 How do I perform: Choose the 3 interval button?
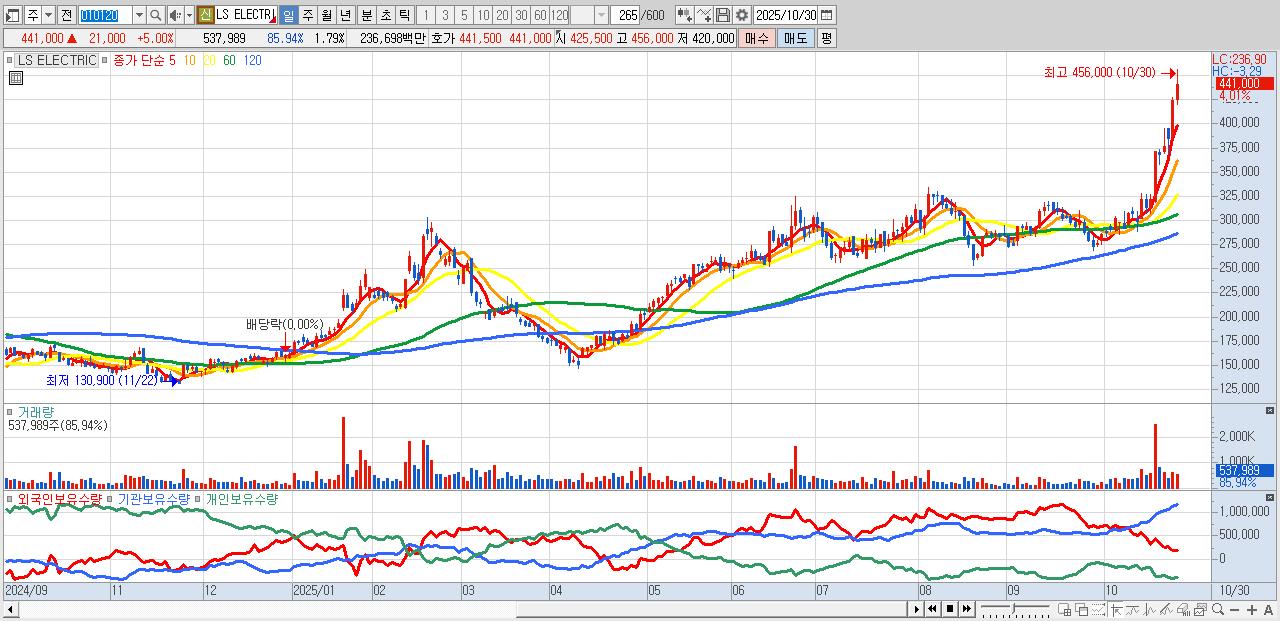[x=445, y=15]
